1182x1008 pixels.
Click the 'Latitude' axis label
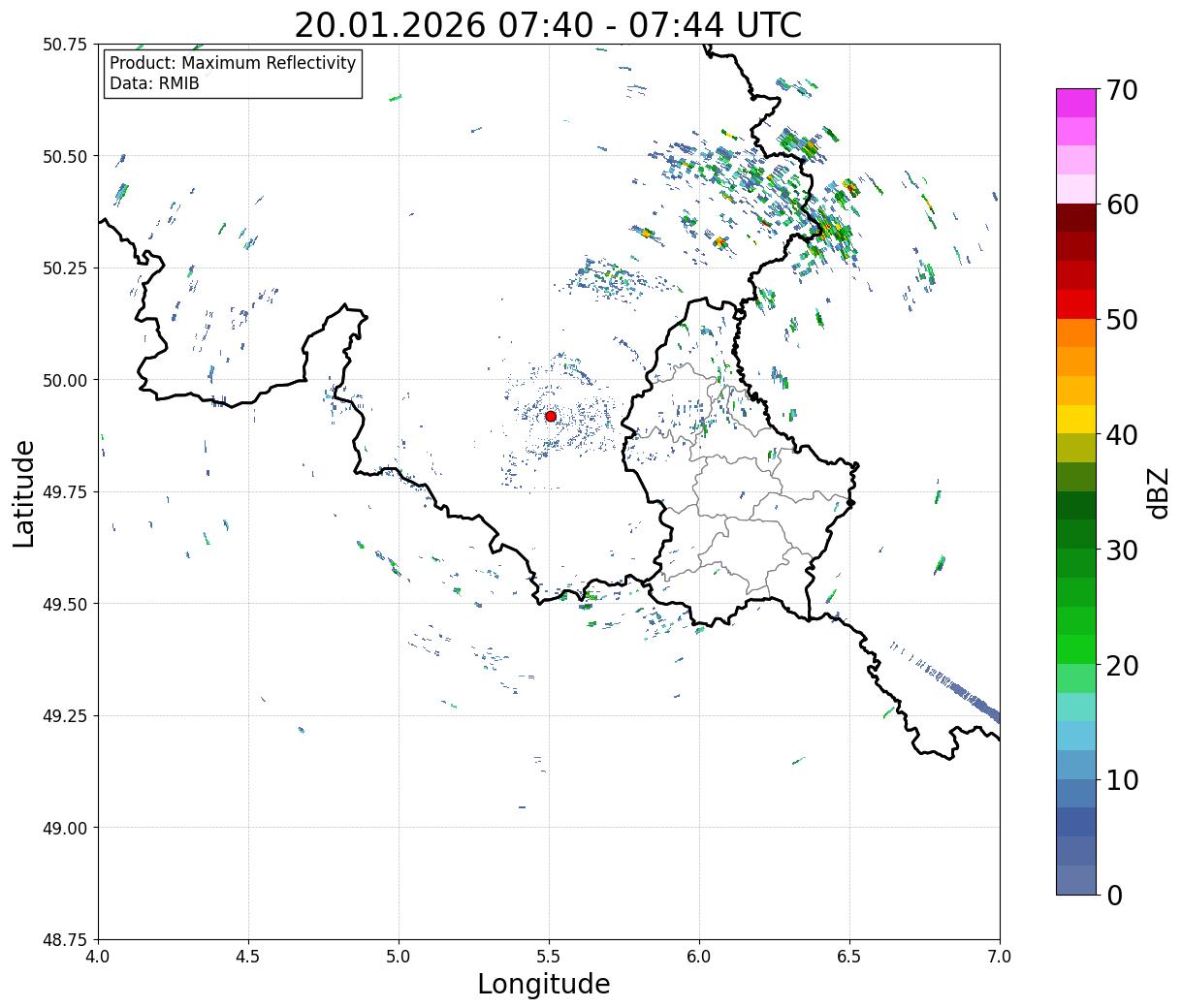pos(24,493)
